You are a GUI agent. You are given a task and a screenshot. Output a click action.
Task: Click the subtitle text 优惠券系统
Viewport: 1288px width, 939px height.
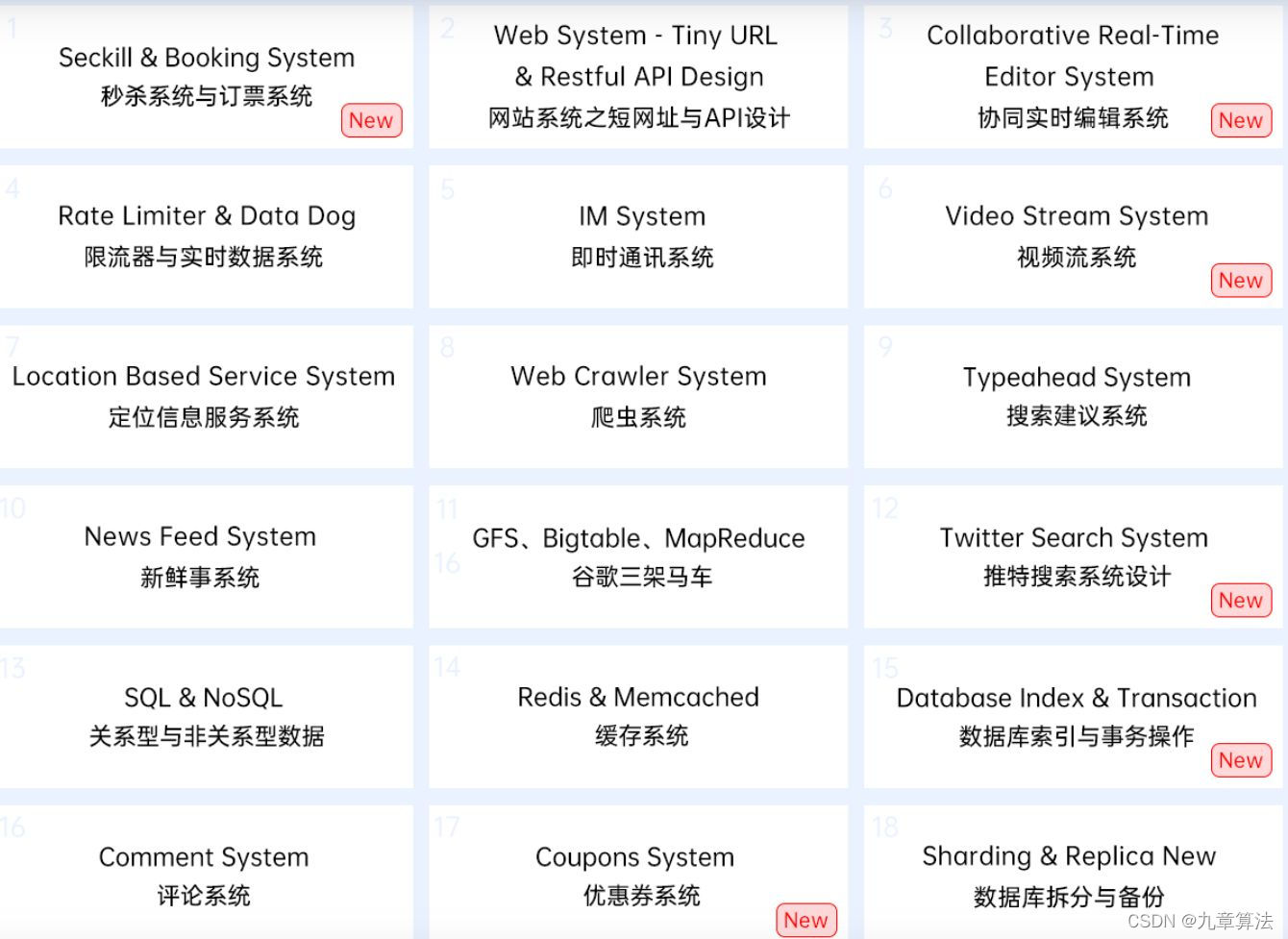point(642,896)
